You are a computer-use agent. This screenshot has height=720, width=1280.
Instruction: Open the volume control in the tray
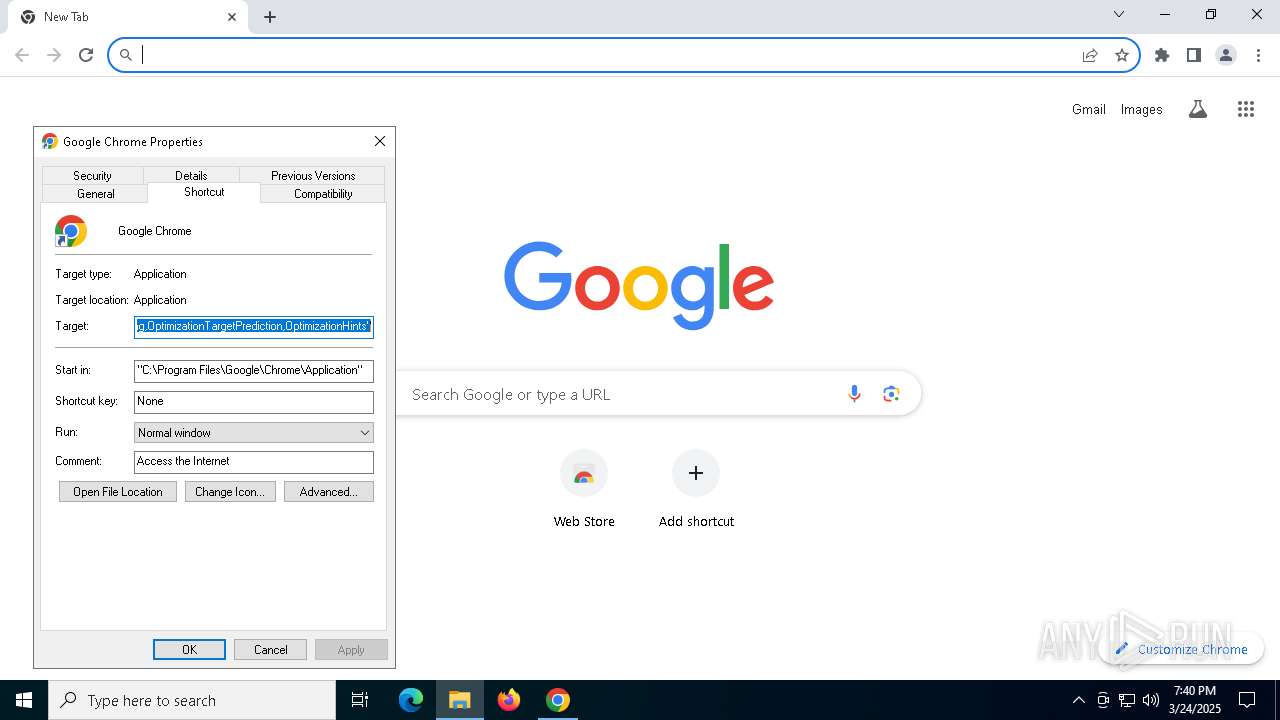click(1151, 700)
